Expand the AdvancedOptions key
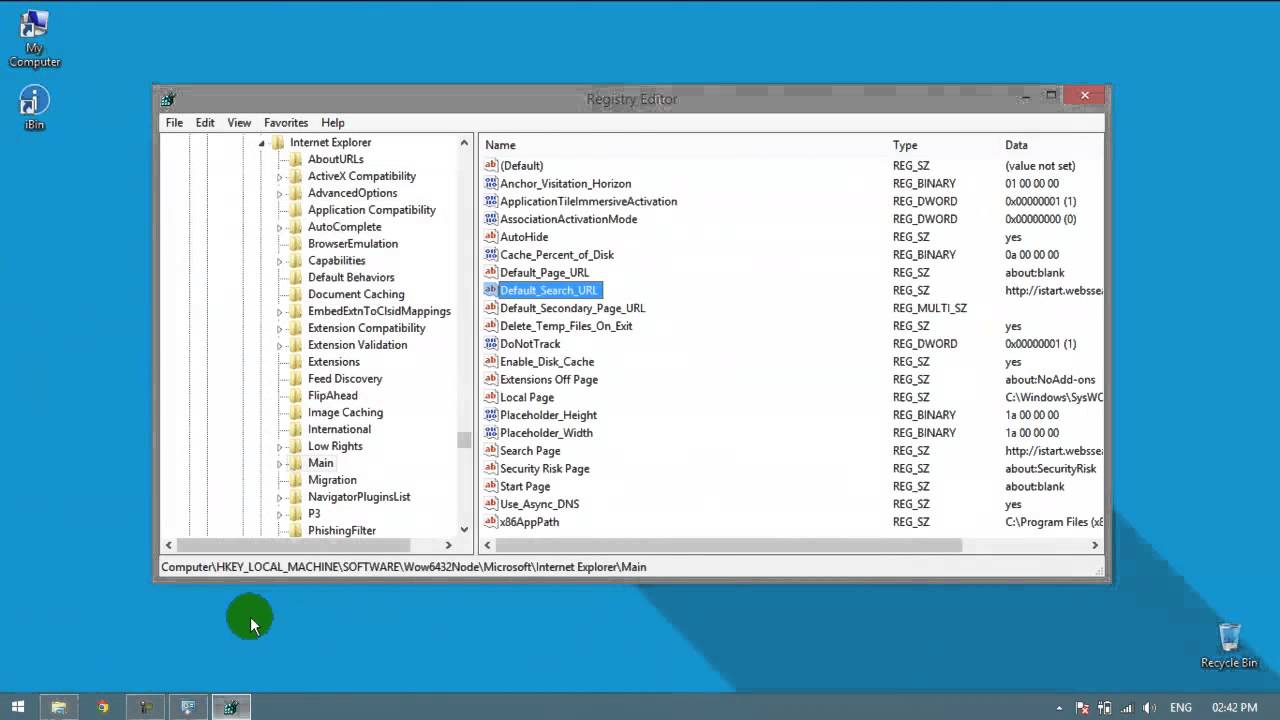The width and height of the screenshot is (1280, 720). click(x=280, y=194)
